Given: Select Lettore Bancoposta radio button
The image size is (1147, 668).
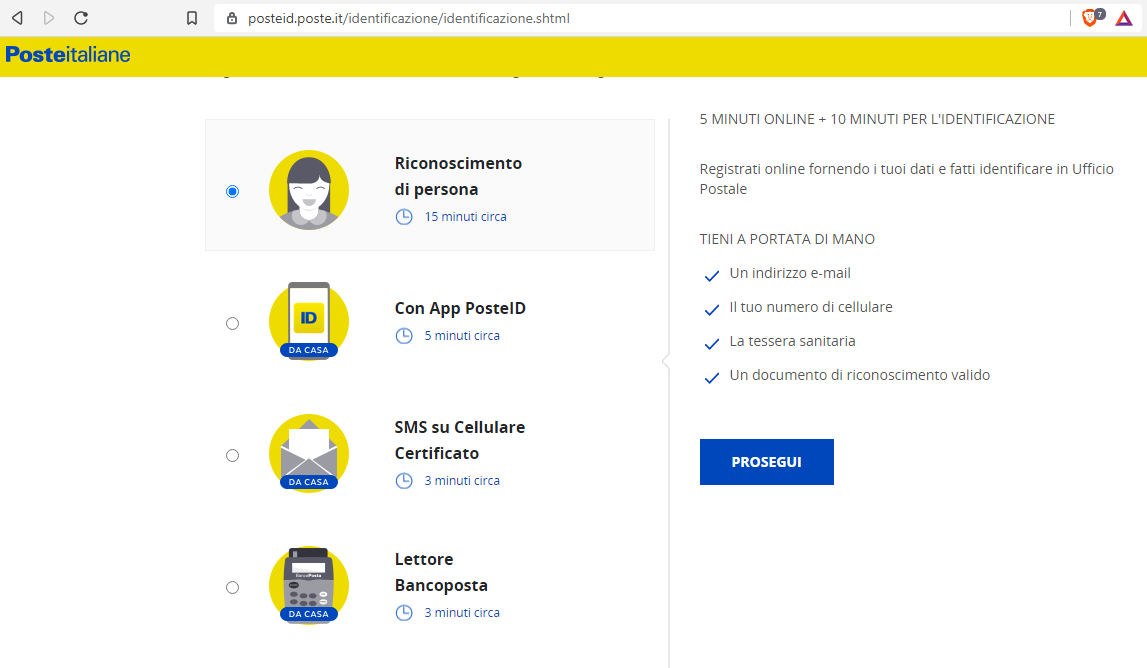Looking at the screenshot, I should (233, 588).
